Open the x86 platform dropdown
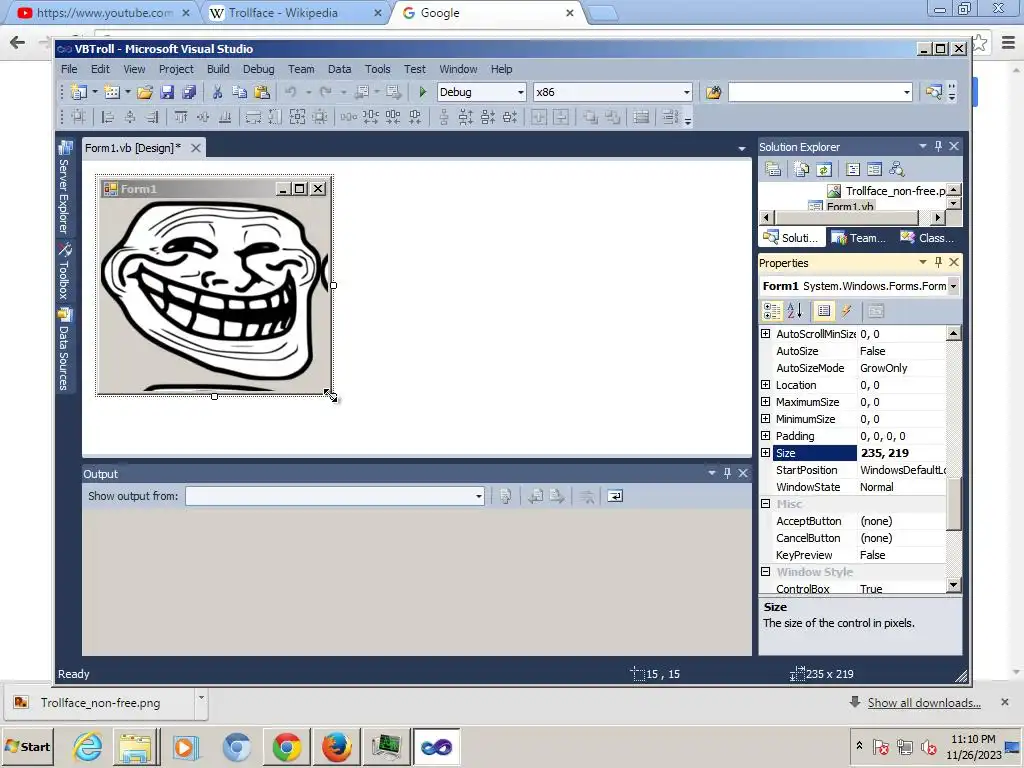1024x768 pixels. (x=686, y=92)
